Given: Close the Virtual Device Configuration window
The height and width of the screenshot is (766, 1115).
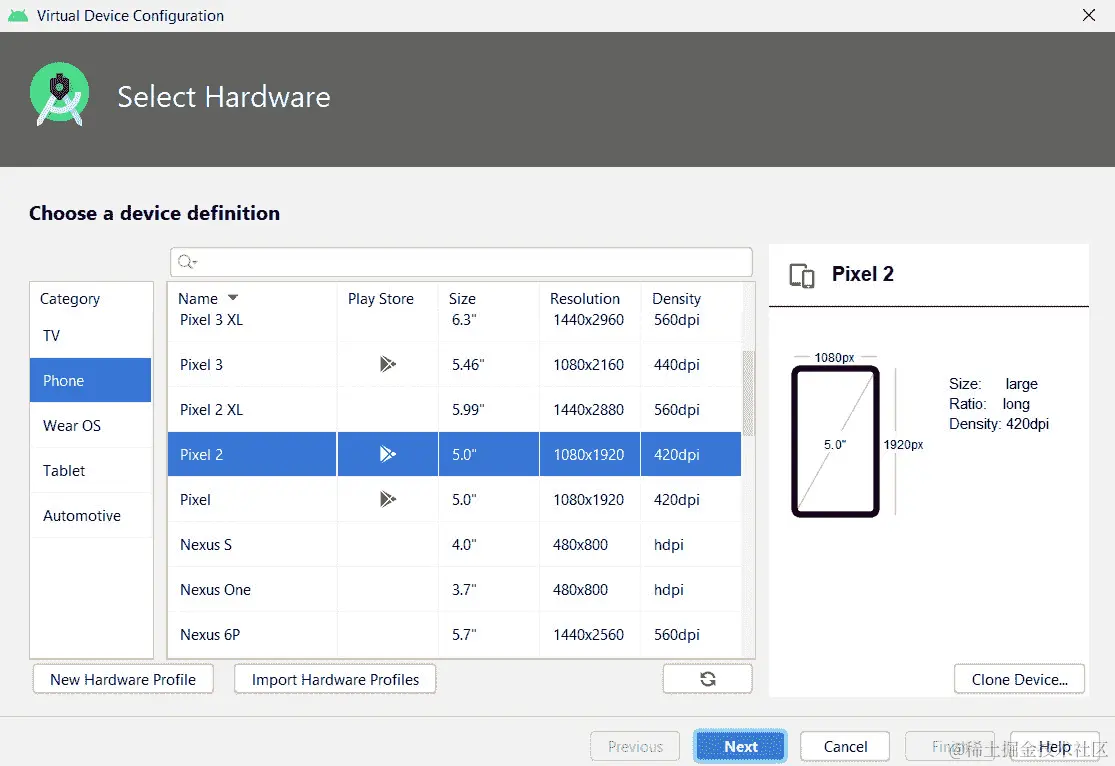Looking at the screenshot, I should 1088,15.
